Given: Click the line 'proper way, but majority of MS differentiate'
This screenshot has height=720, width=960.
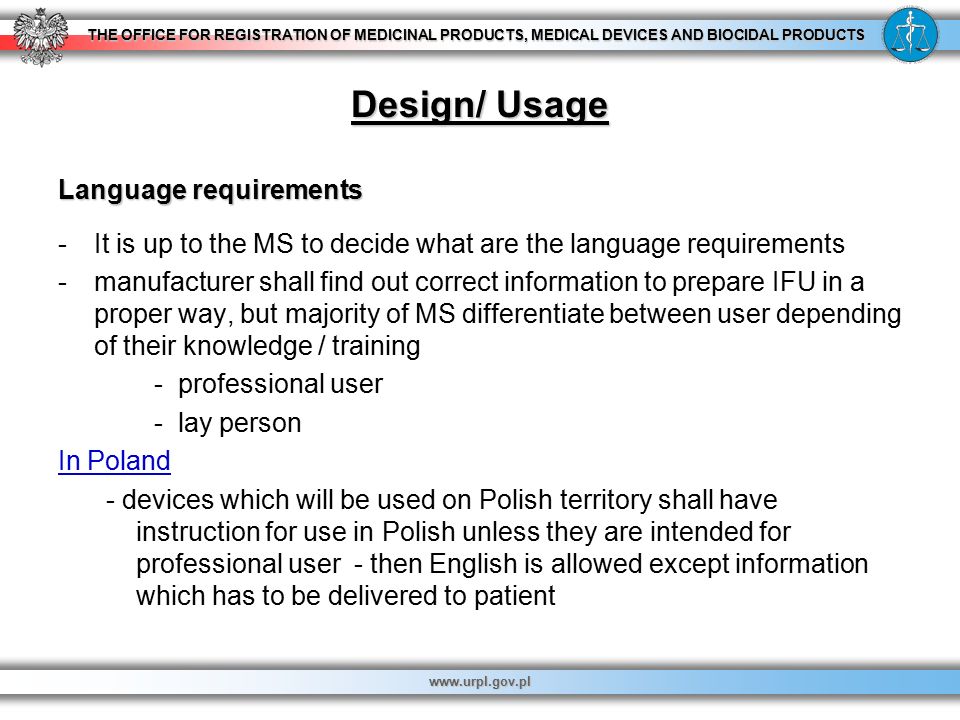Looking at the screenshot, I should (x=497, y=314).
